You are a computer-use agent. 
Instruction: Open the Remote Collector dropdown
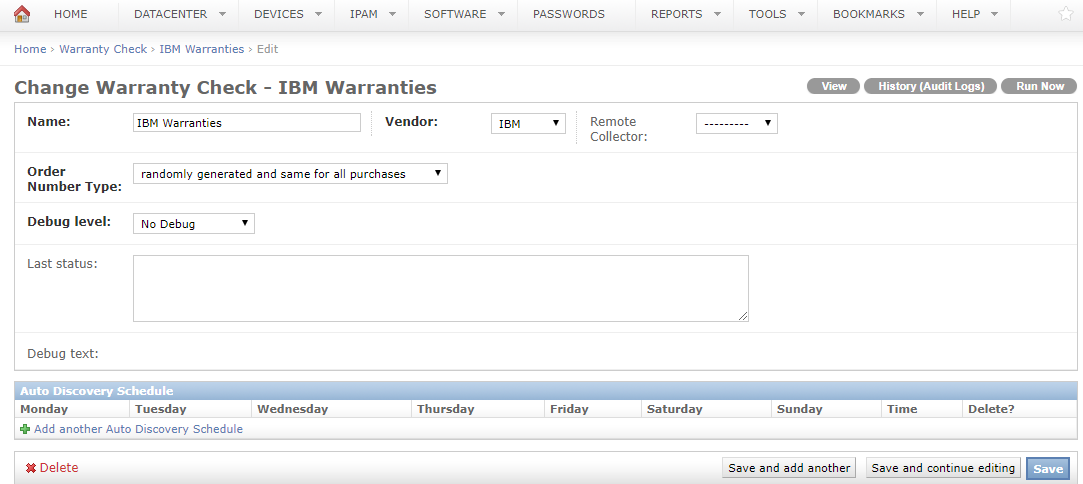pyautogui.click(x=737, y=124)
